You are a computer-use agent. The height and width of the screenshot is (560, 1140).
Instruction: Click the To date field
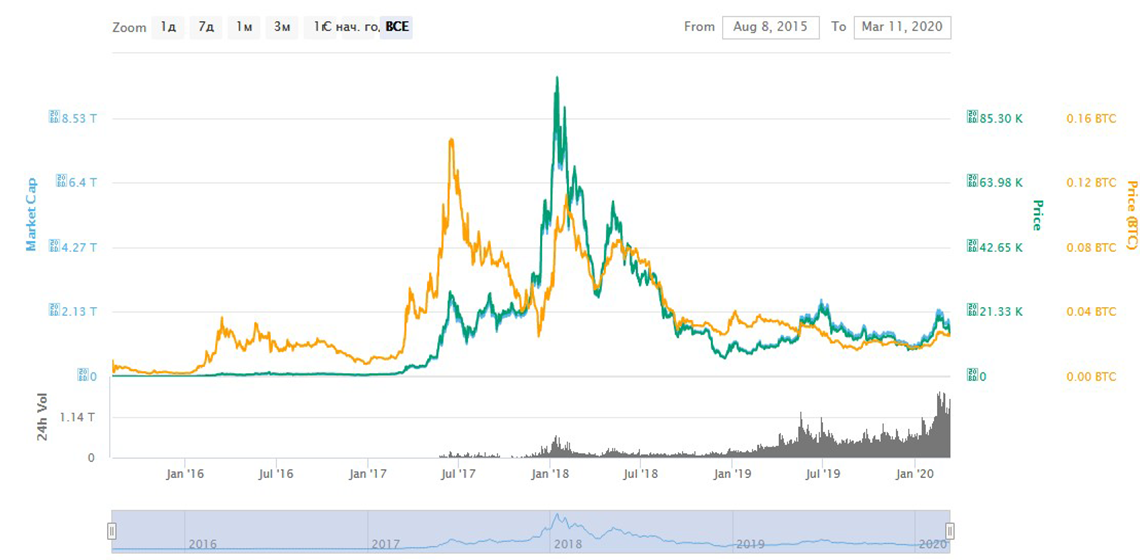(903, 27)
